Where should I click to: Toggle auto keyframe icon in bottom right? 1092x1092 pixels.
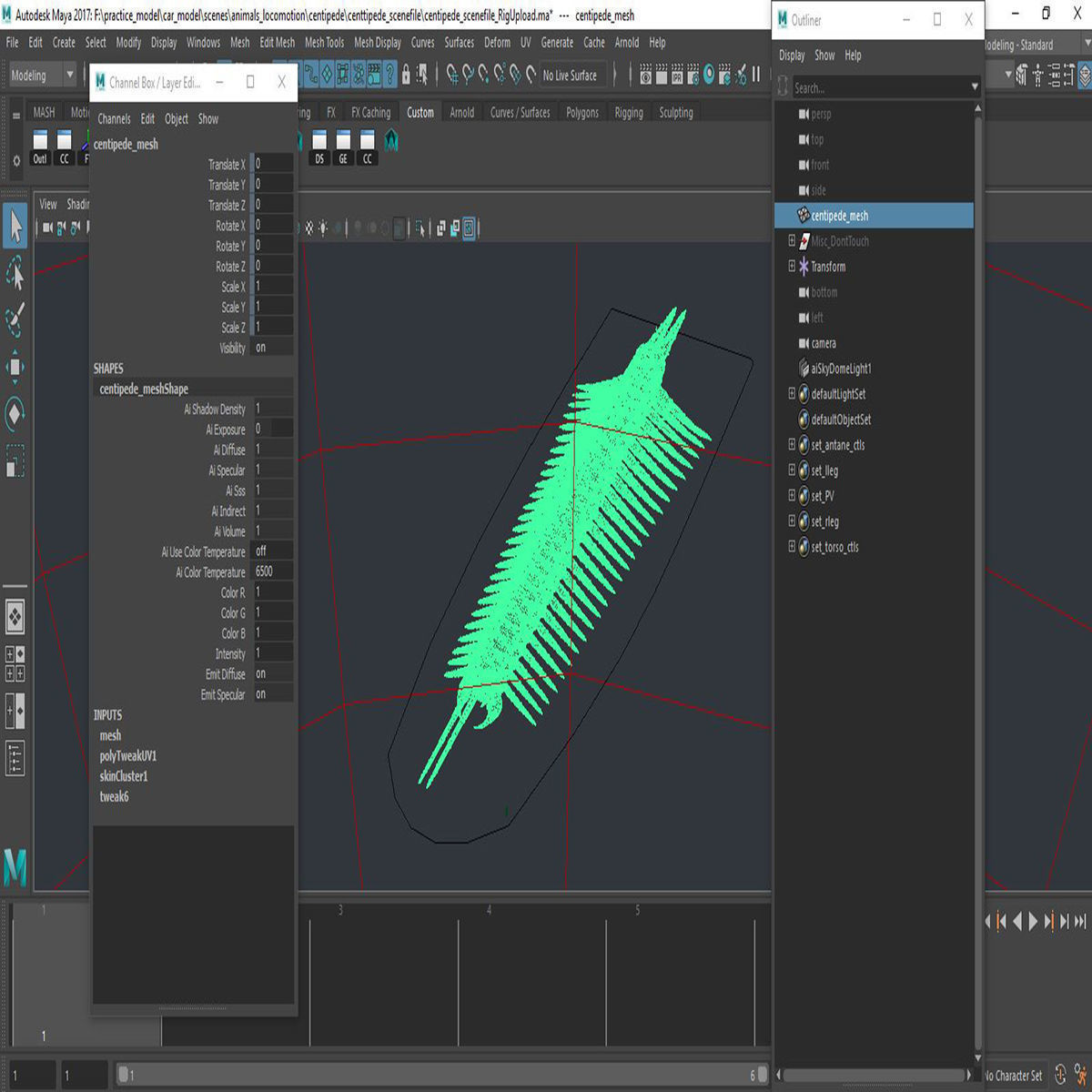point(1060,1075)
